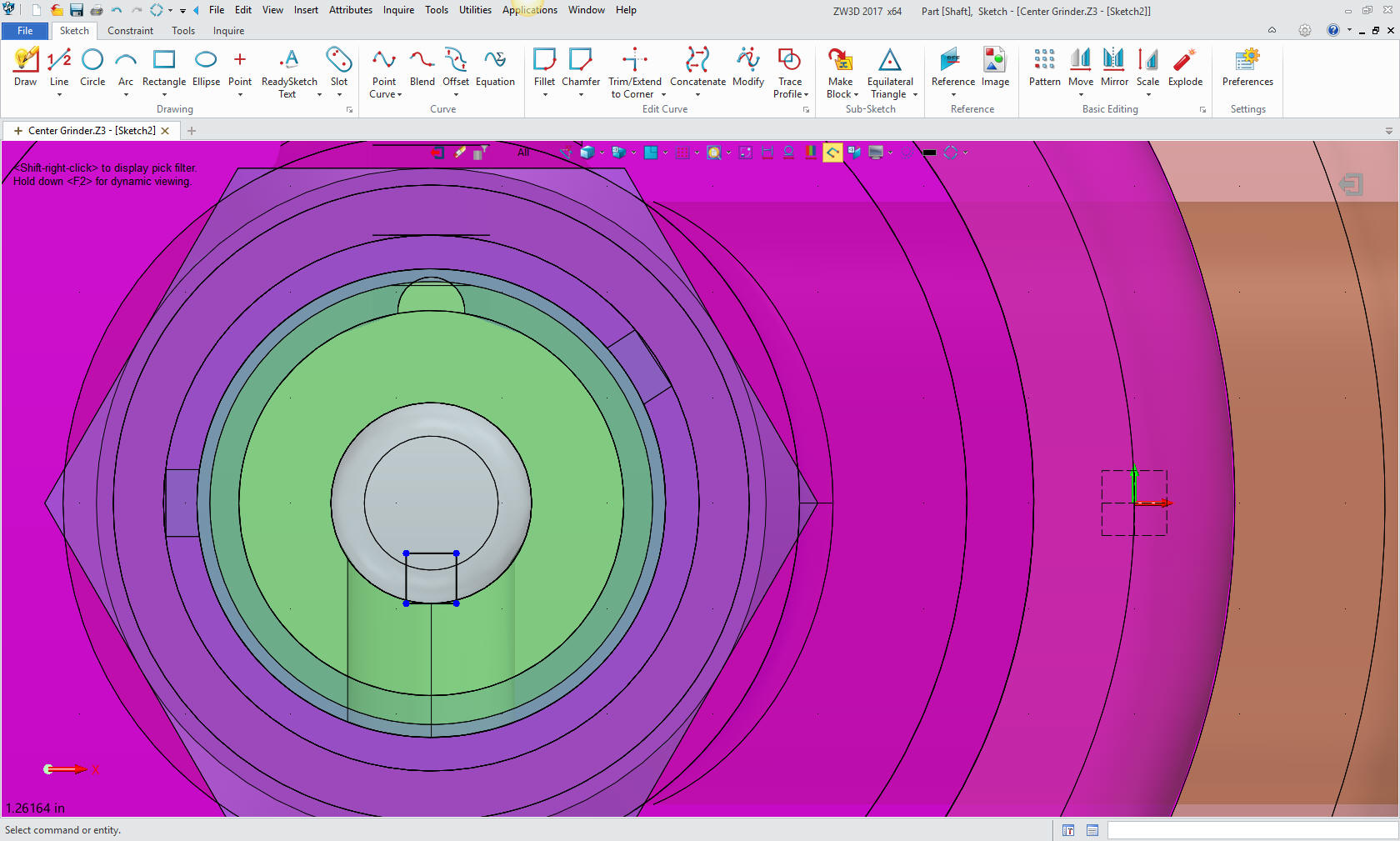The width and height of the screenshot is (1400, 841).
Task: Switch to Center Grinder.Z3 Sketch2 document tab
Action: click(92, 131)
